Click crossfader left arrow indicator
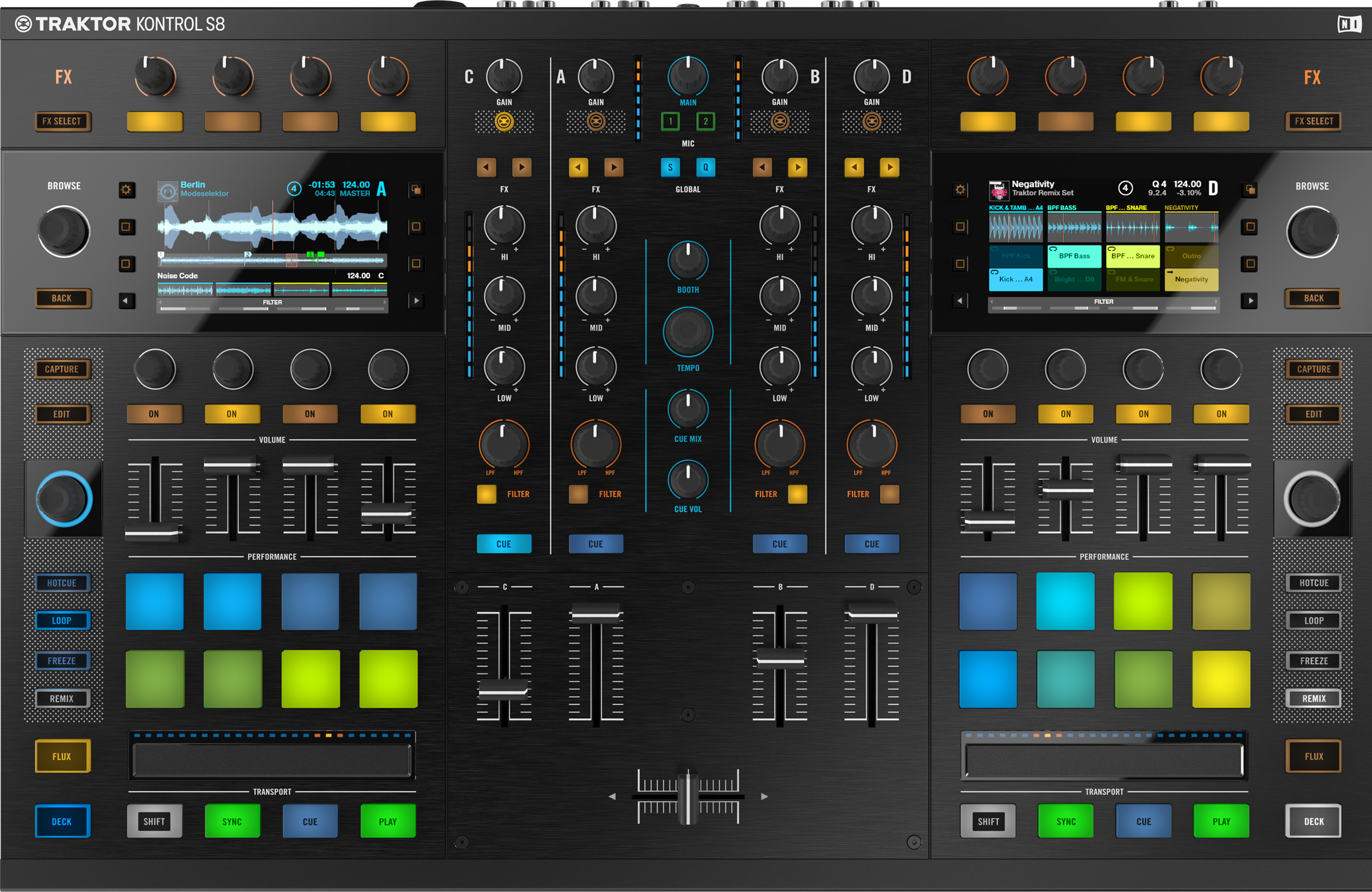1372x892 pixels. point(612,796)
